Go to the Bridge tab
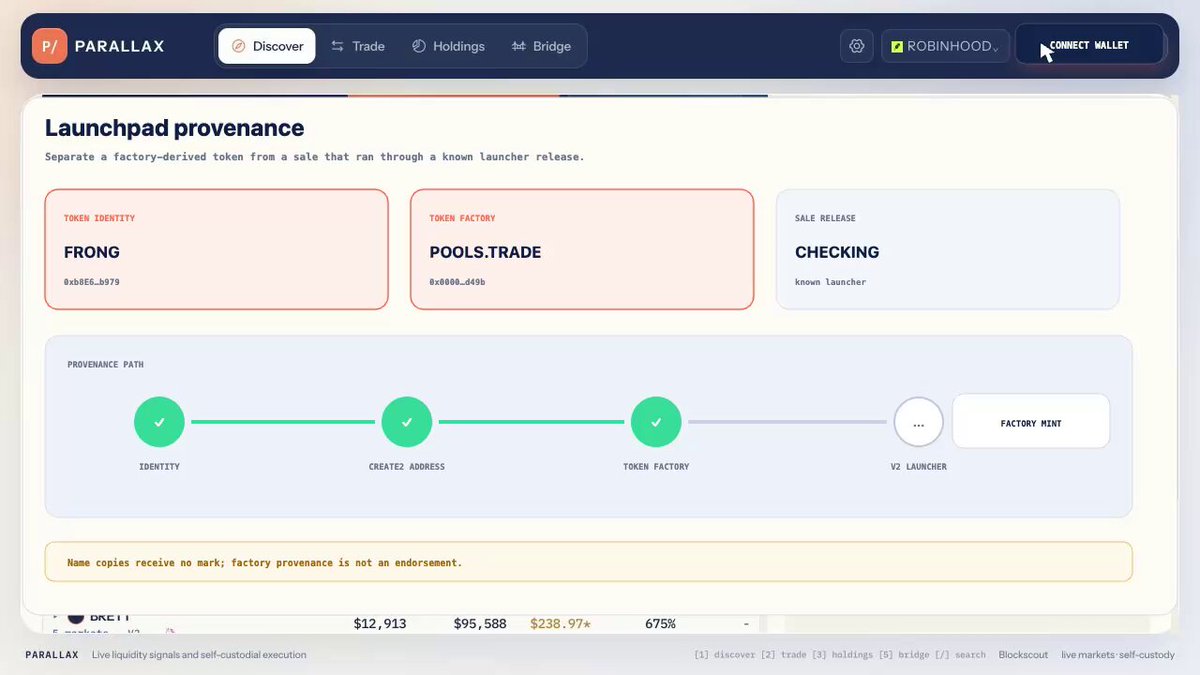This screenshot has width=1200, height=675. coord(541,46)
